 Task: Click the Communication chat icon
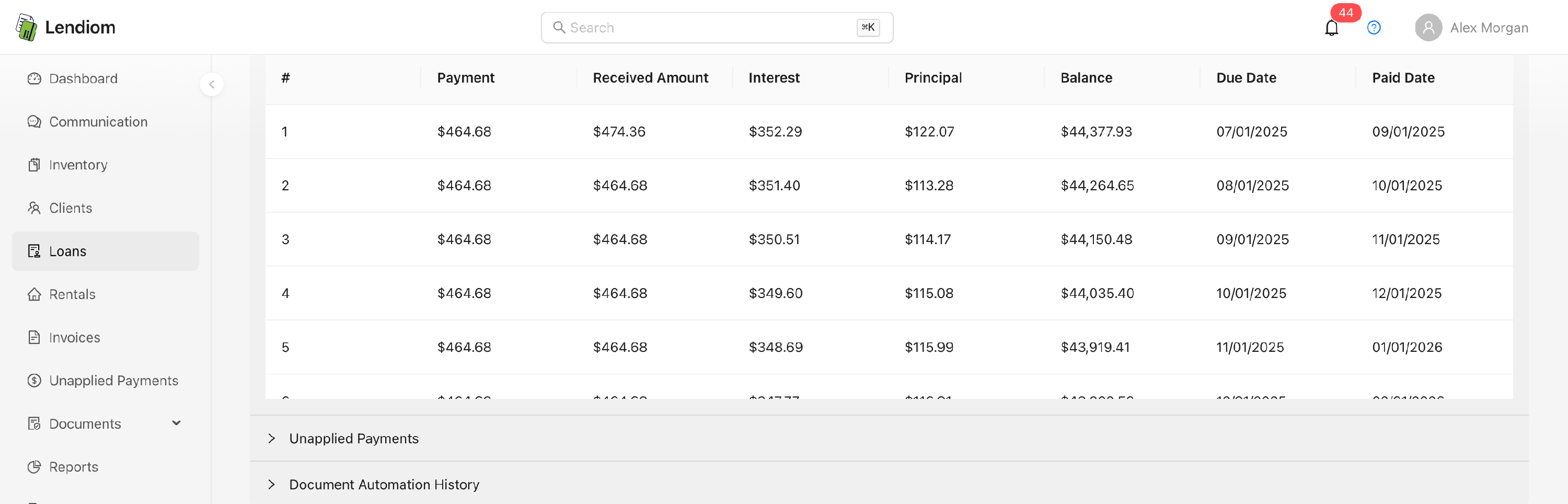click(x=34, y=122)
